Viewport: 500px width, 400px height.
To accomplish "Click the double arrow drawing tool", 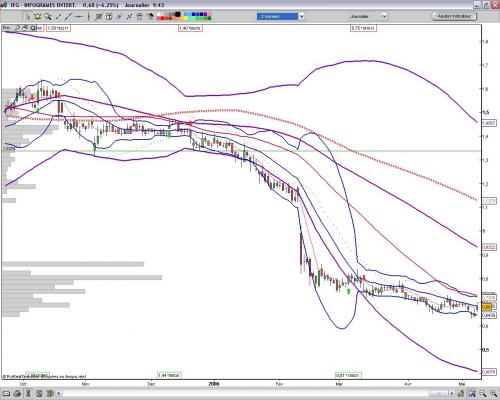I will click(x=129, y=16).
